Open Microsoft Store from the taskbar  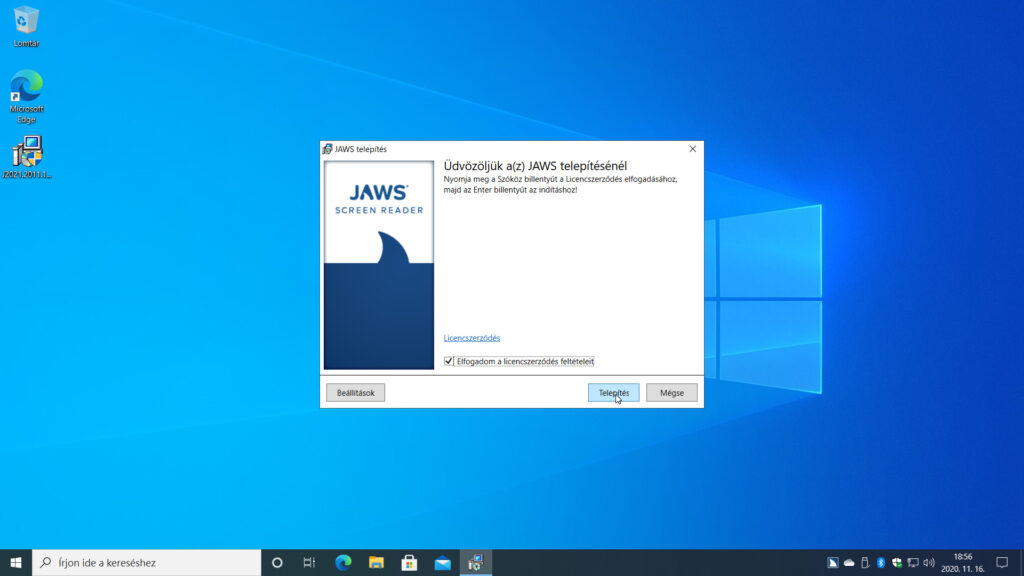[409, 562]
